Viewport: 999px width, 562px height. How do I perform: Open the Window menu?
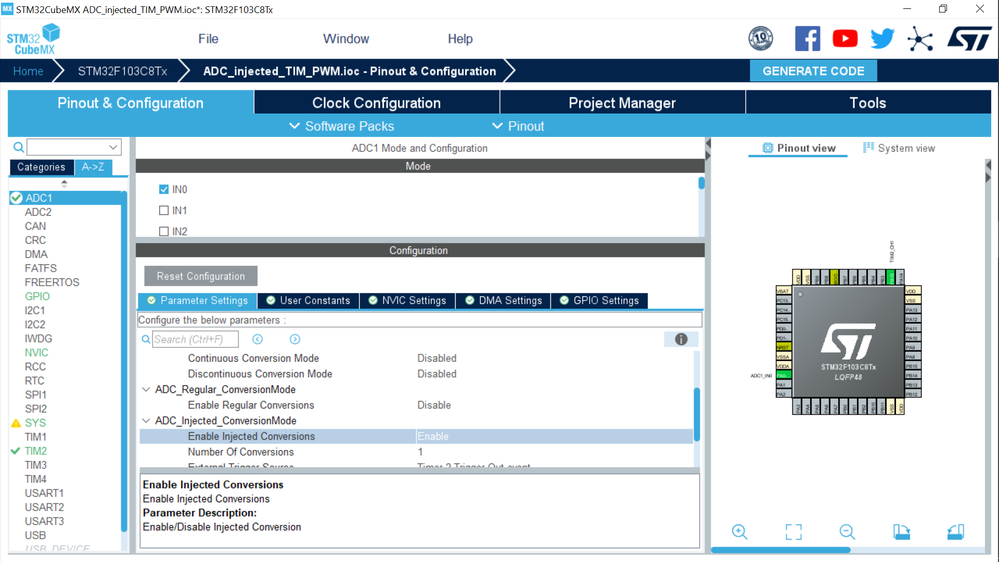tap(346, 39)
